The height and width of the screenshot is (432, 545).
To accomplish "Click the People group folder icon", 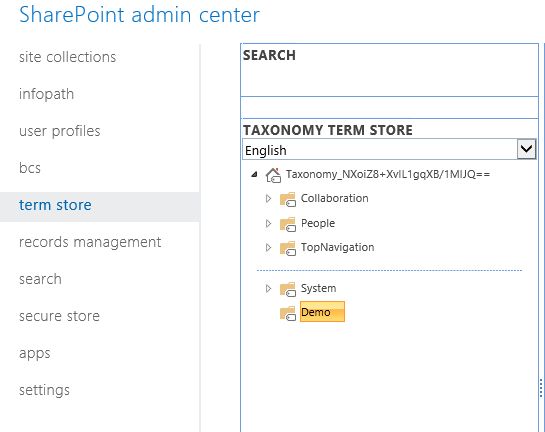I will coord(288,224).
